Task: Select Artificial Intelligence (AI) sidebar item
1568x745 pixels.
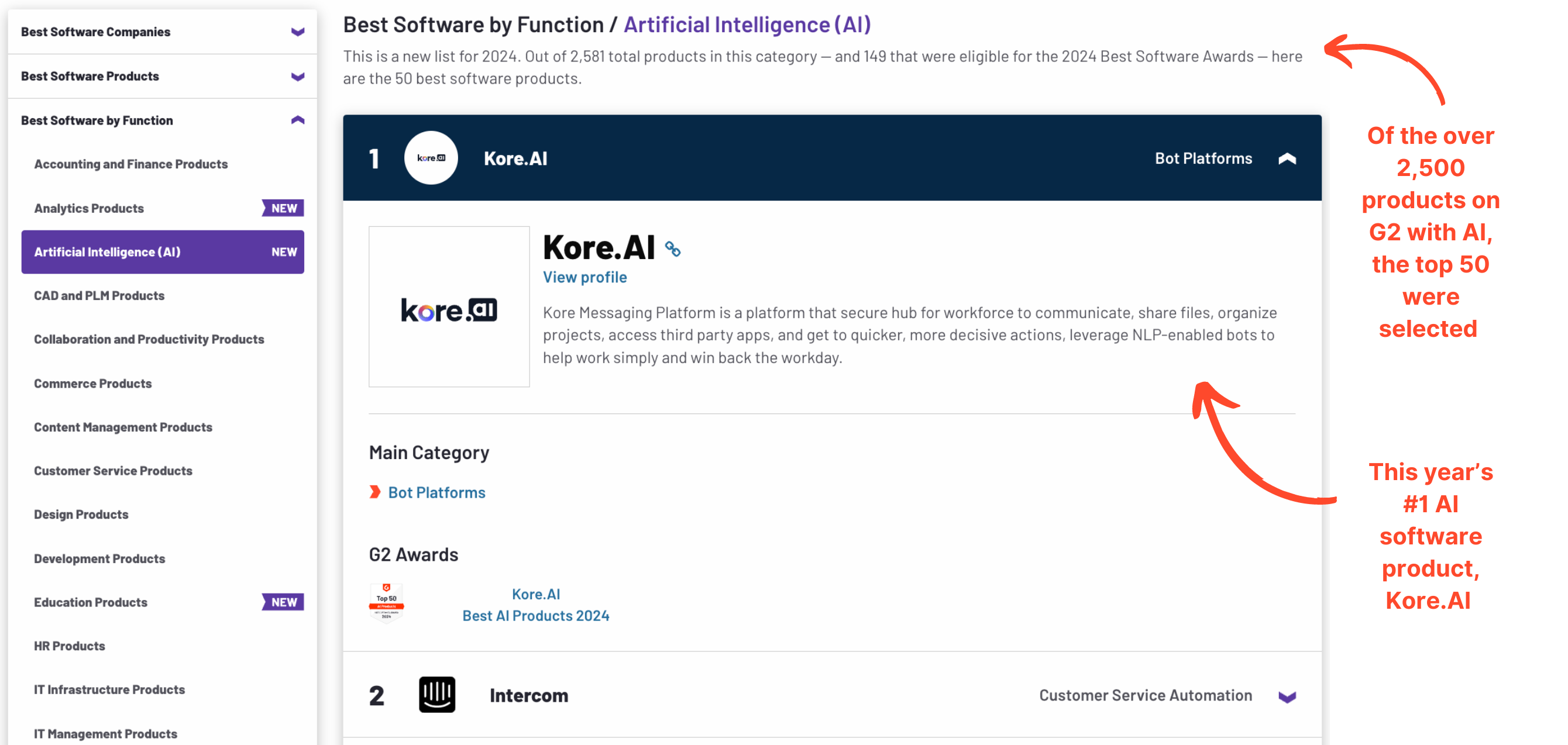Action: point(163,252)
